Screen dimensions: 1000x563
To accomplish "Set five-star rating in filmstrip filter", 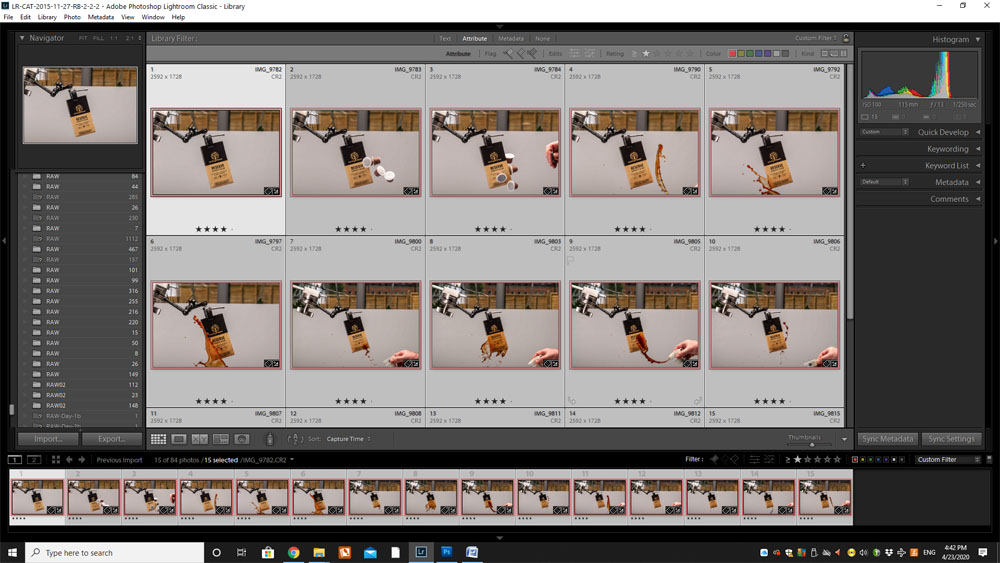I will (x=837, y=459).
